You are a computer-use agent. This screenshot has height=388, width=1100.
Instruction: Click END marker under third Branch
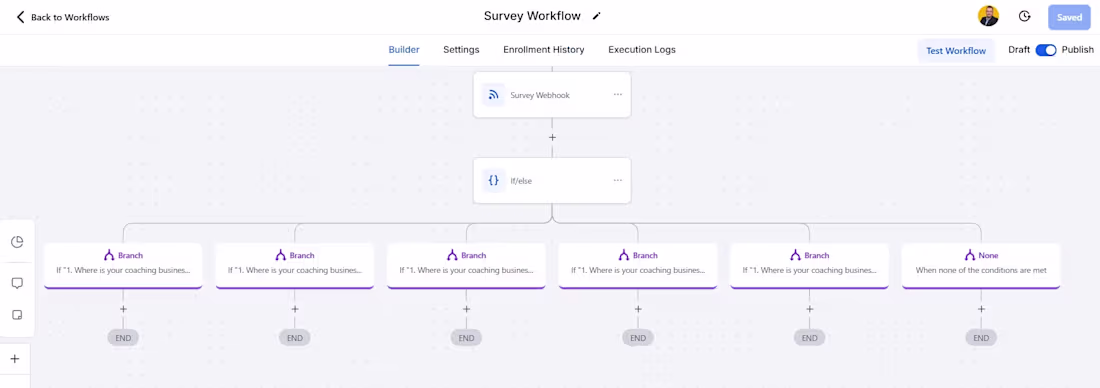click(467, 337)
